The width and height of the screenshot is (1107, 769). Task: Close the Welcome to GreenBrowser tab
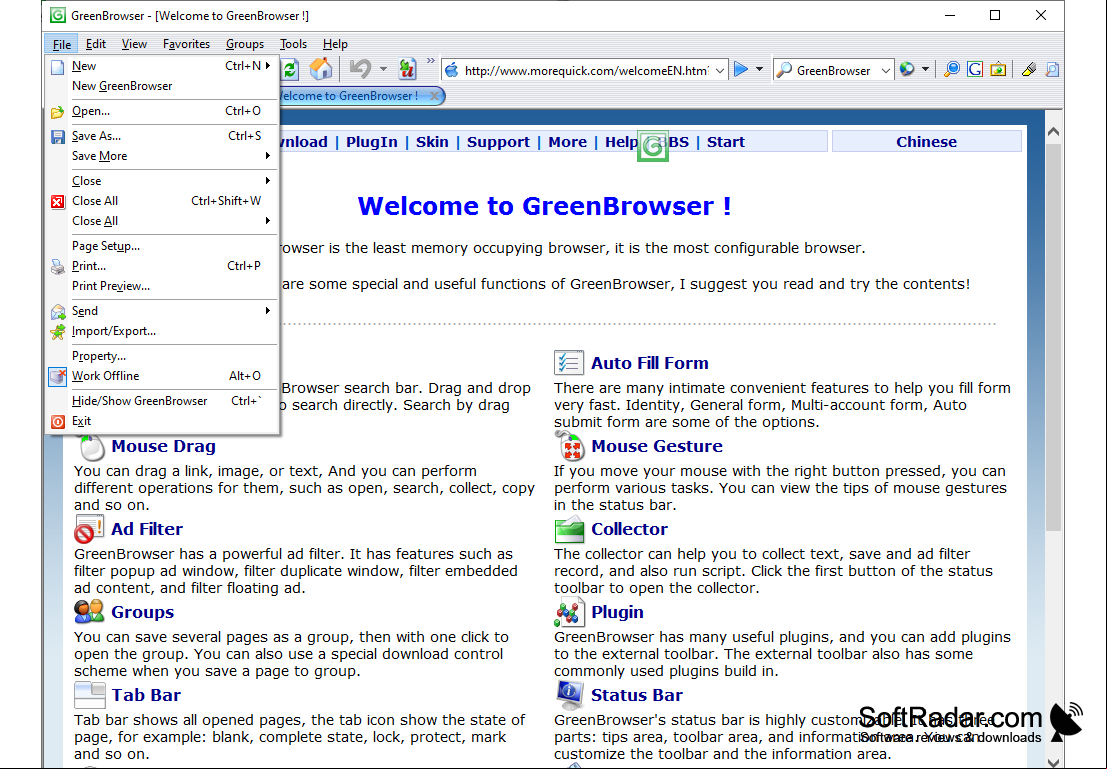coord(435,95)
